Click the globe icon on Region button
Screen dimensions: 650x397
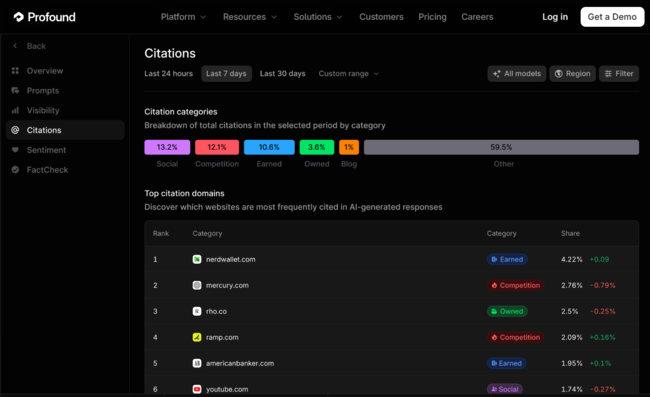point(559,74)
